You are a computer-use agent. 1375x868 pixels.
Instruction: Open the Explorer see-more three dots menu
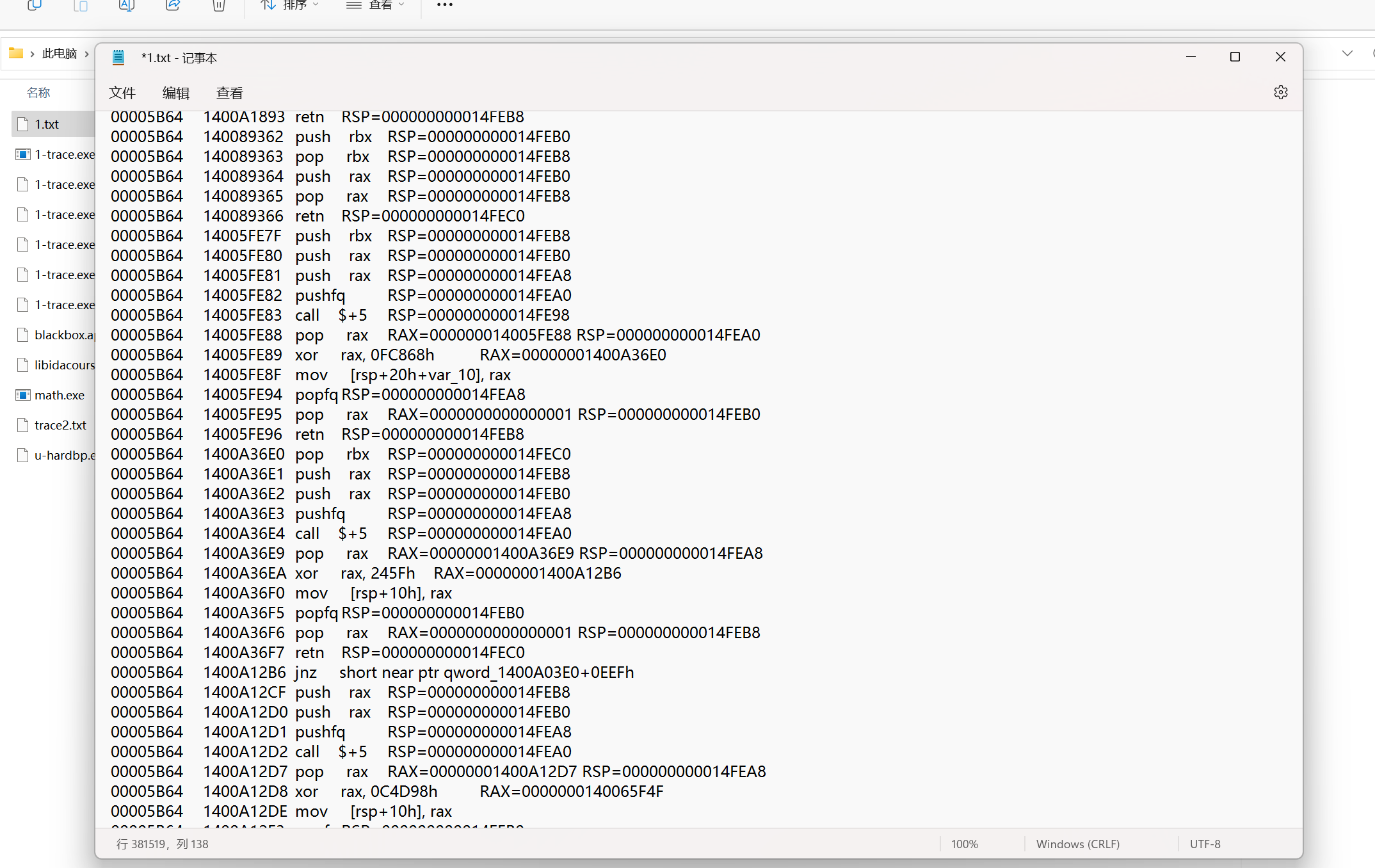click(444, 5)
